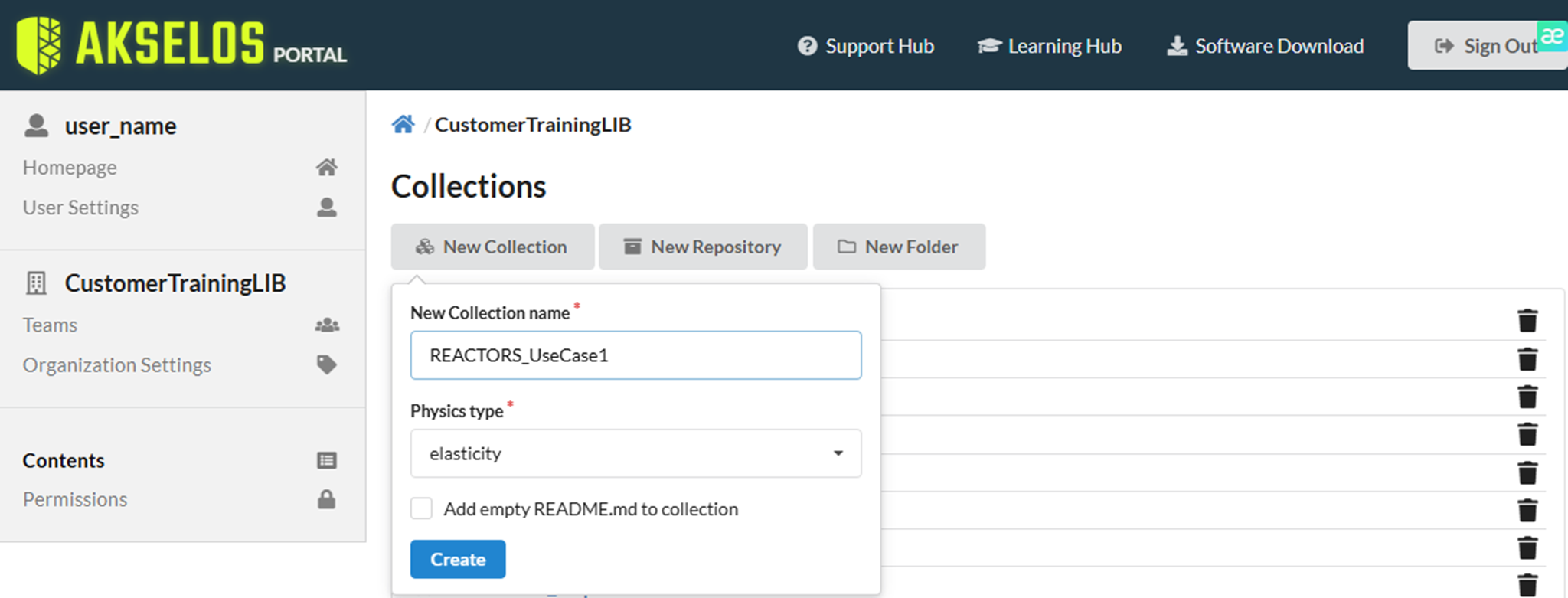Click the fifth trash icon in list
The width and height of the screenshot is (1568, 598).
pos(1527,472)
